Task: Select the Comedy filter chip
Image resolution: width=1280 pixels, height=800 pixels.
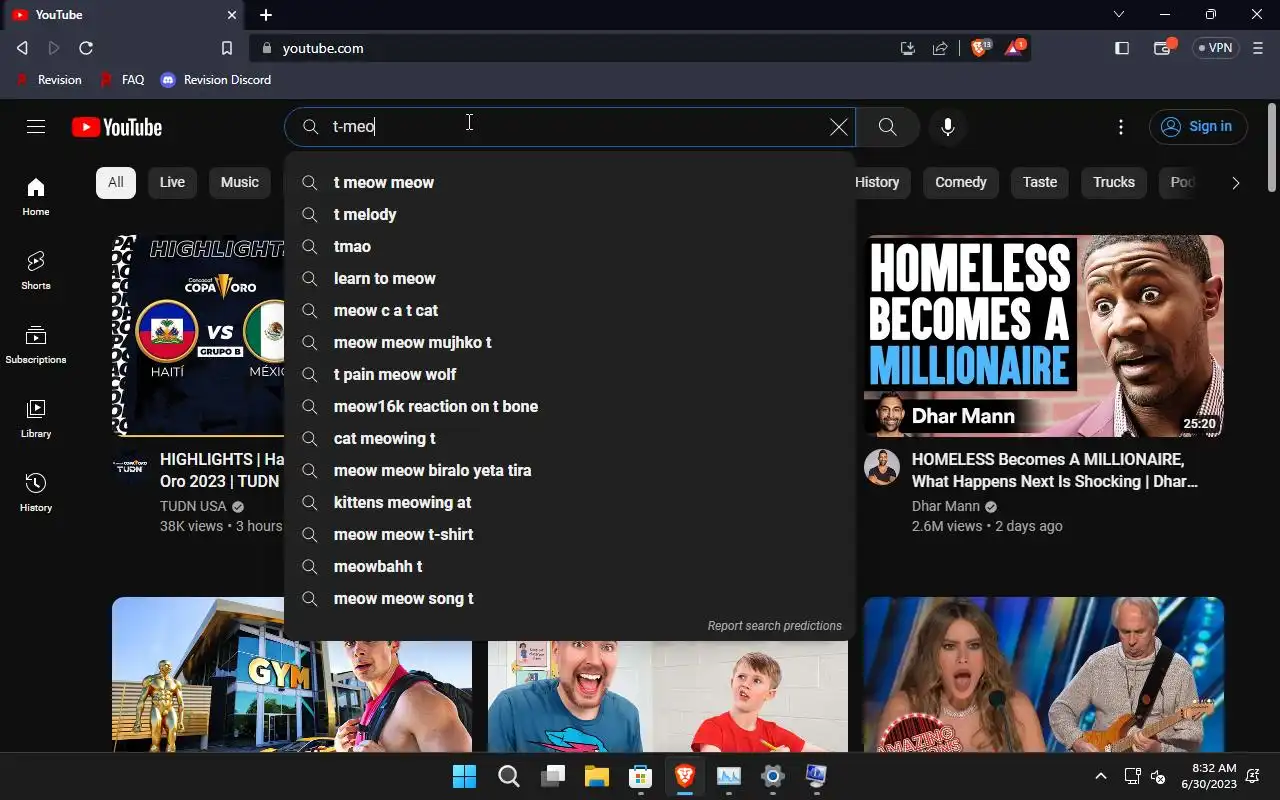Action: [961, 182]
